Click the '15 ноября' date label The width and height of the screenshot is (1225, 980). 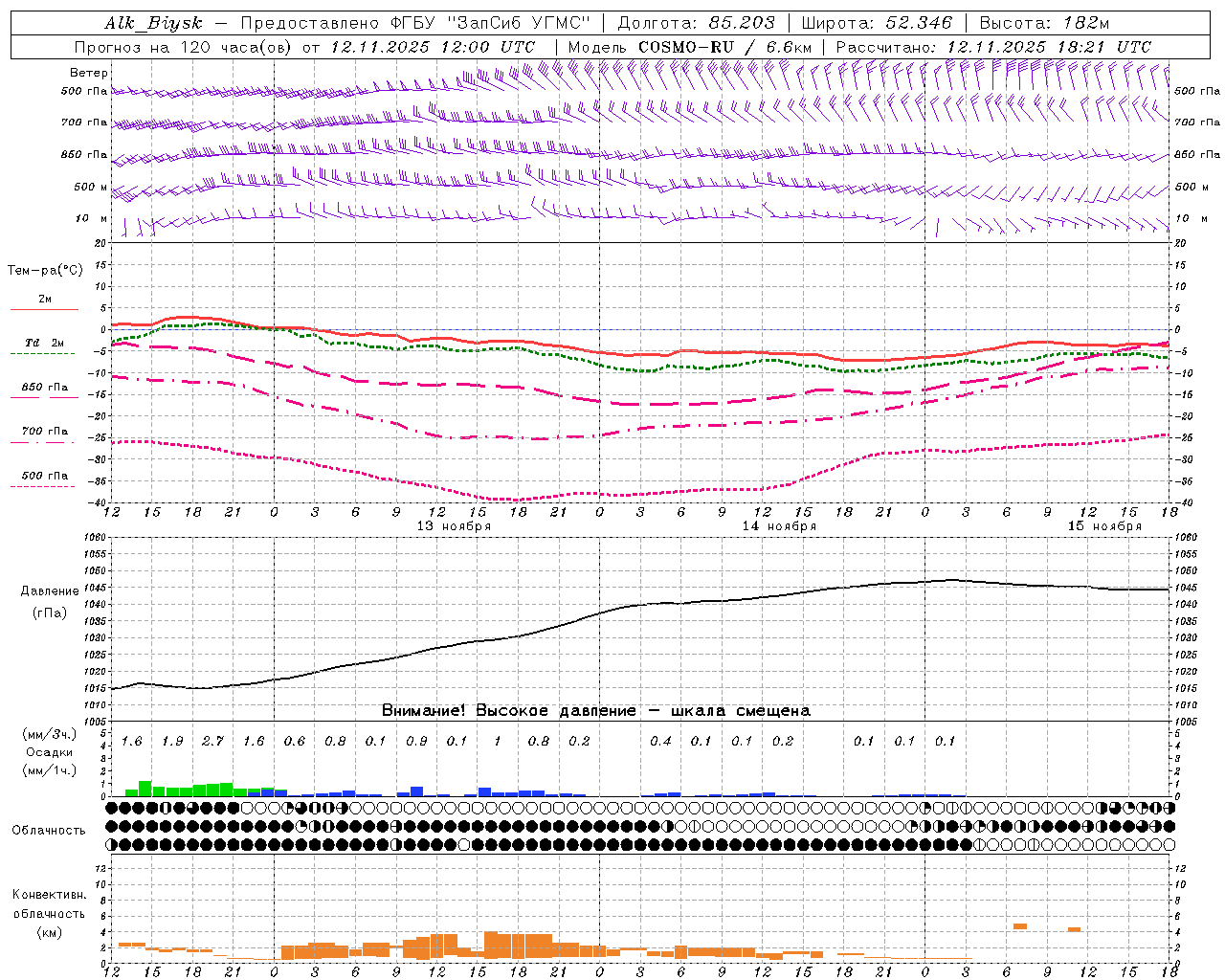(1104, 525)
